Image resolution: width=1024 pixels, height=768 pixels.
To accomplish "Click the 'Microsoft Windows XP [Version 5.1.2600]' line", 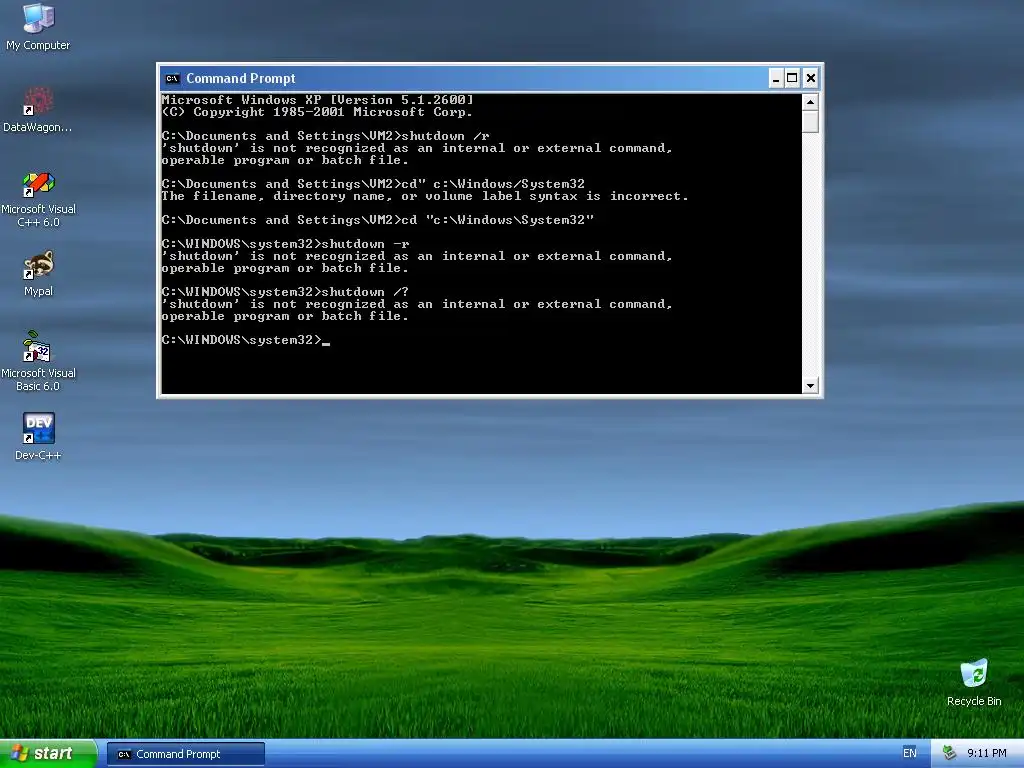I will click(x=317, y=100).
